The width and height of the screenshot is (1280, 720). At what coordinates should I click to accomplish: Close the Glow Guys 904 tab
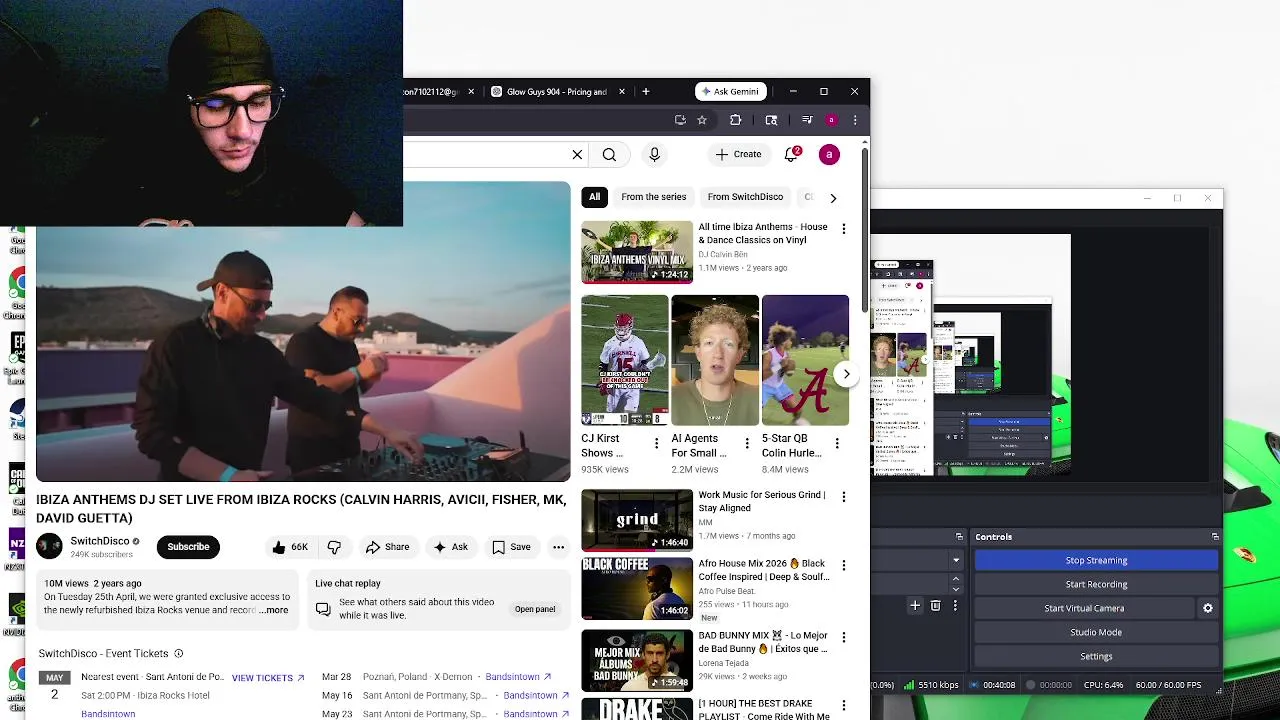(x=622, y=91)
